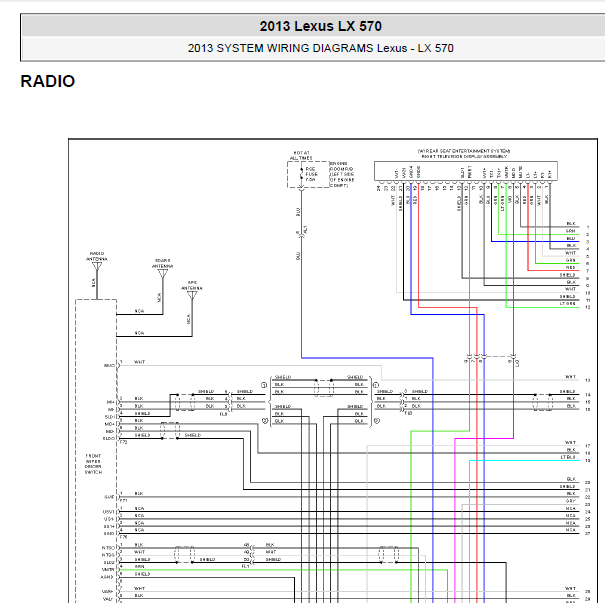Click the "F71" connector label

click(x=123, y=500)
